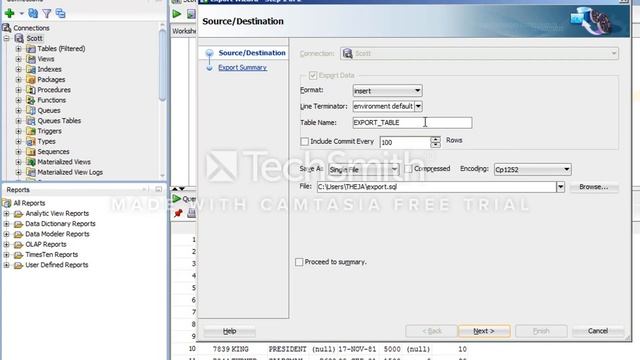
Task: Click the Materialized View Logs node icon
Action: [x=31, y=172]
